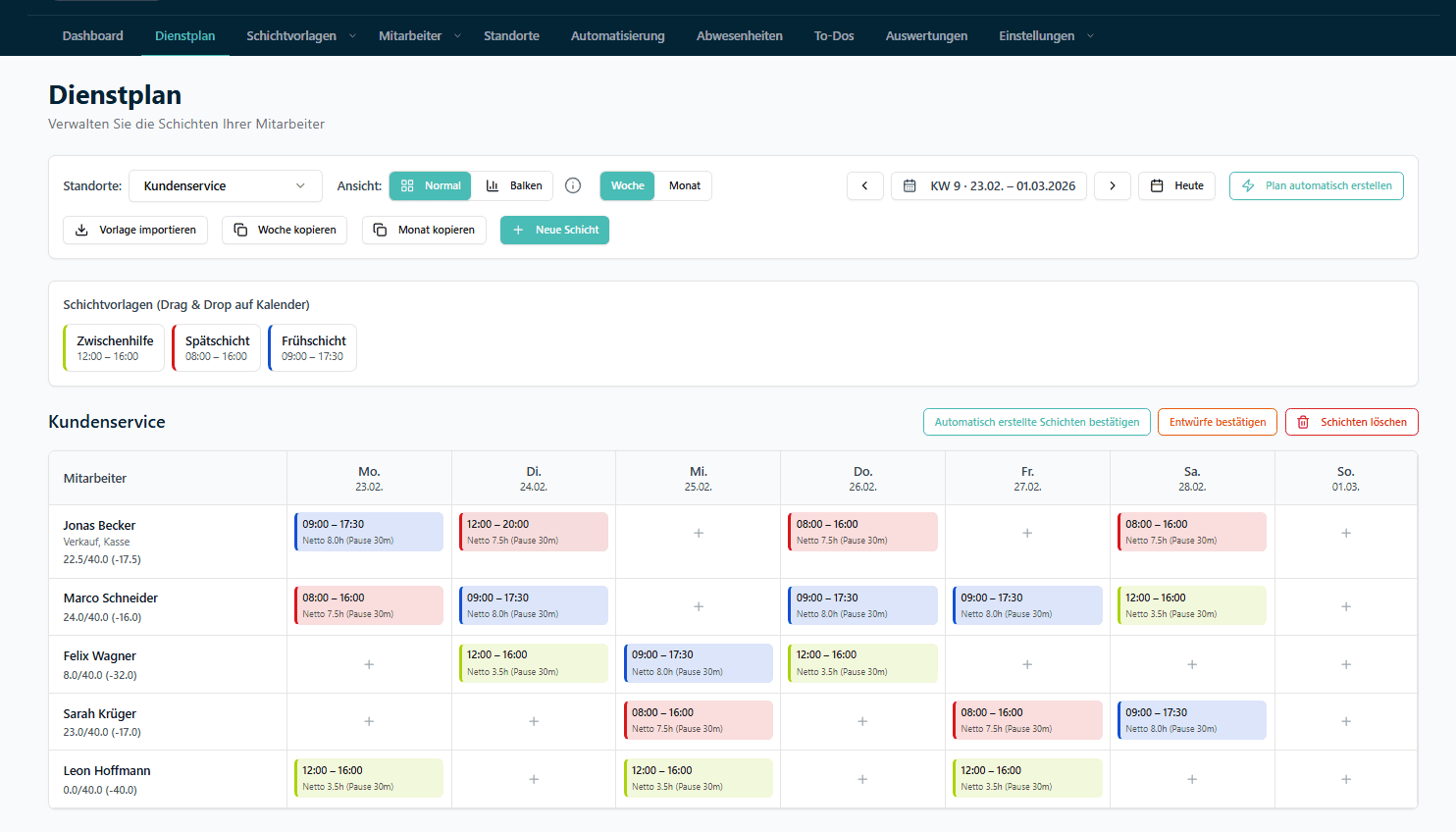Click the sparkle icon on Plan automatisch erstellen

[x=1247, y=185]
